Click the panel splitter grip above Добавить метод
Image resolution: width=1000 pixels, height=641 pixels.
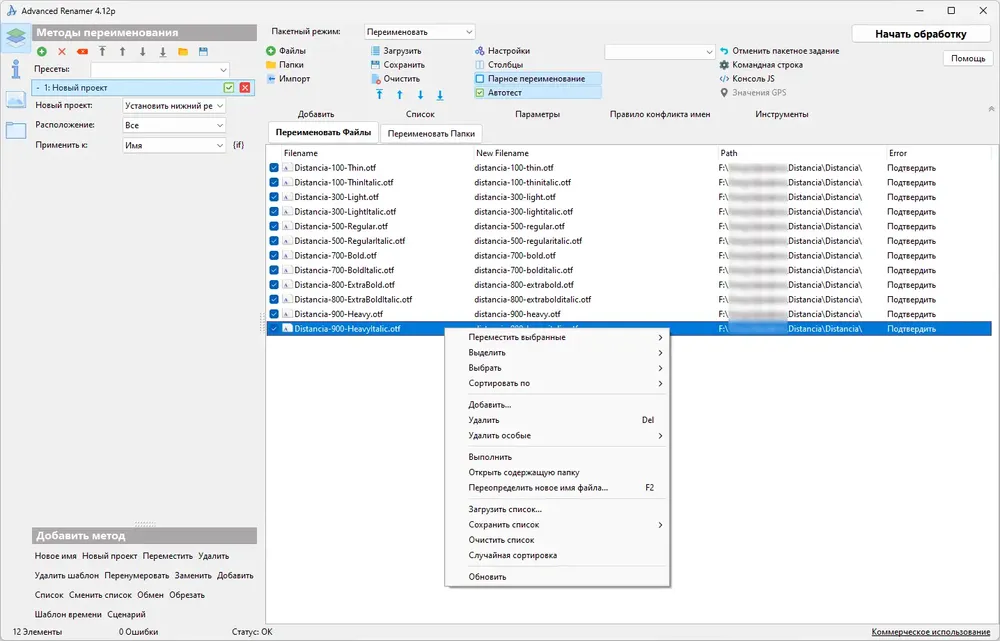tap(145, 524)
